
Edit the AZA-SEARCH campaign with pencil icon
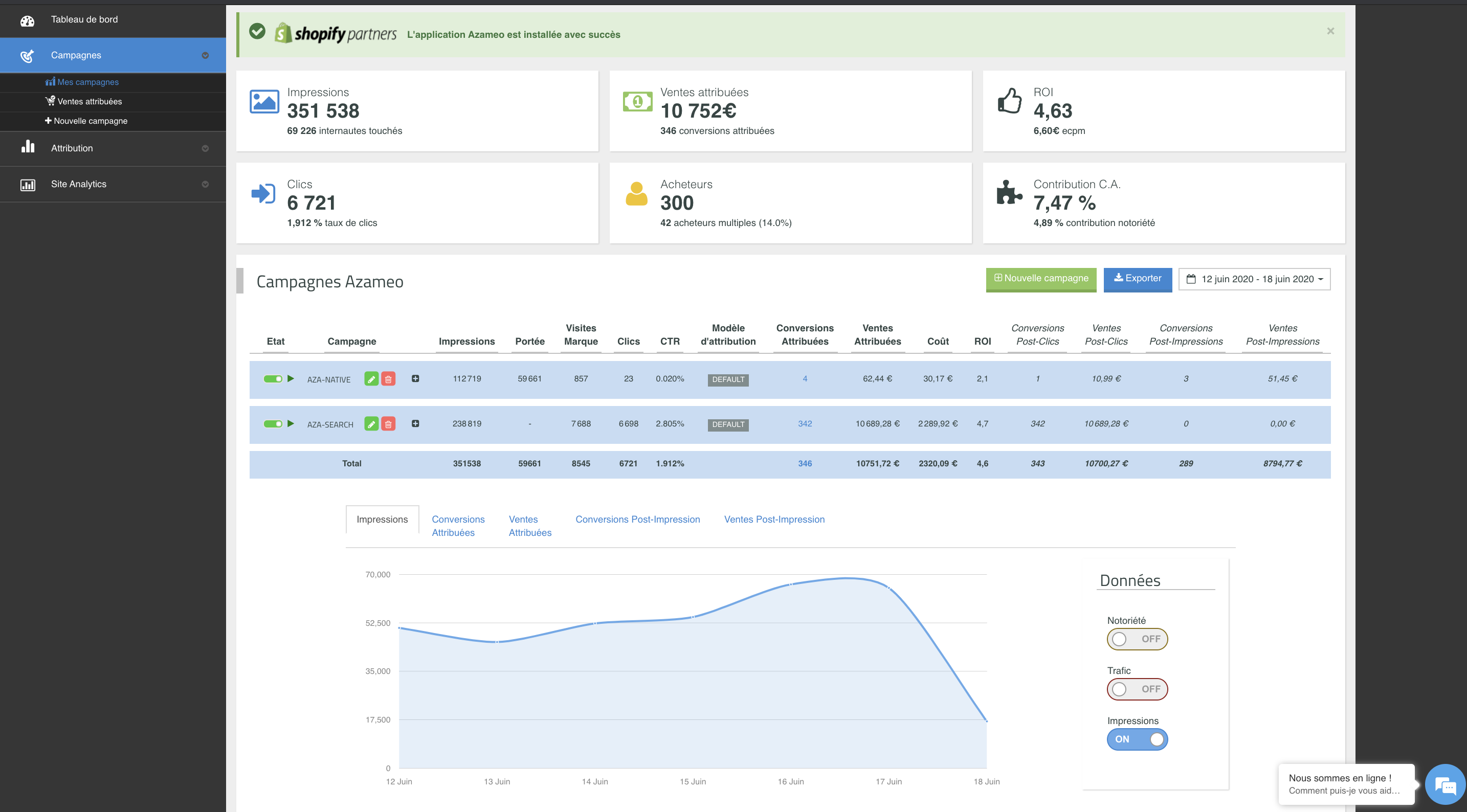point(371,424)
